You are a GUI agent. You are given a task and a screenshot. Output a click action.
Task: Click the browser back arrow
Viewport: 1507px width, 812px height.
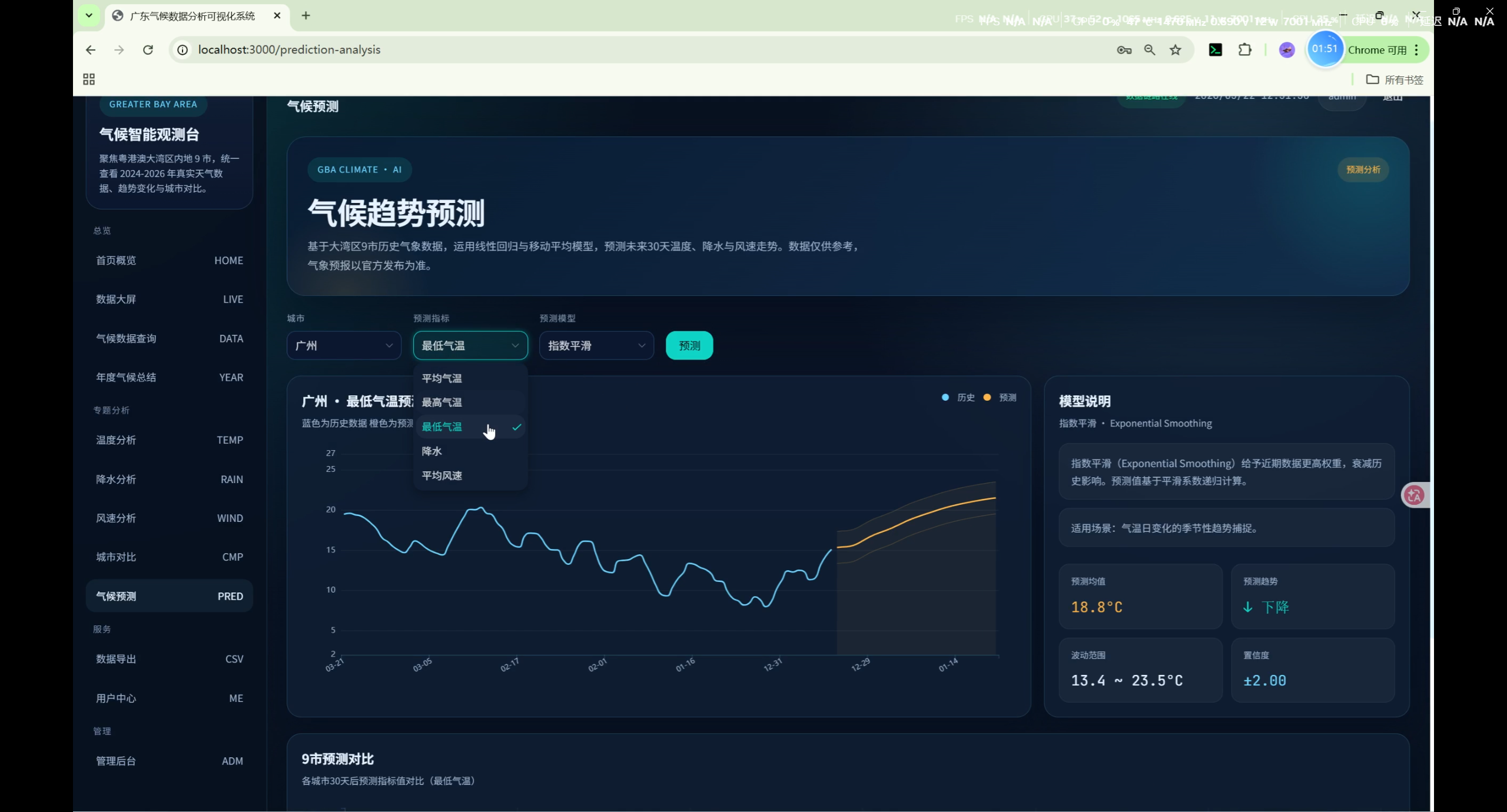91,50
